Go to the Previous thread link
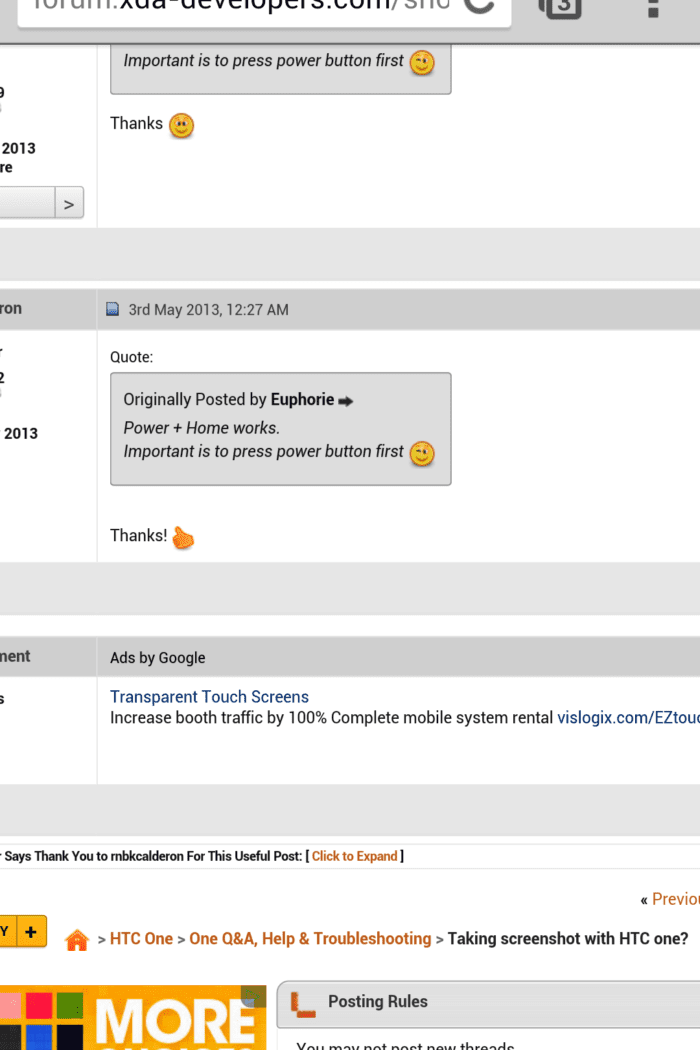 (x=674, y=899)
